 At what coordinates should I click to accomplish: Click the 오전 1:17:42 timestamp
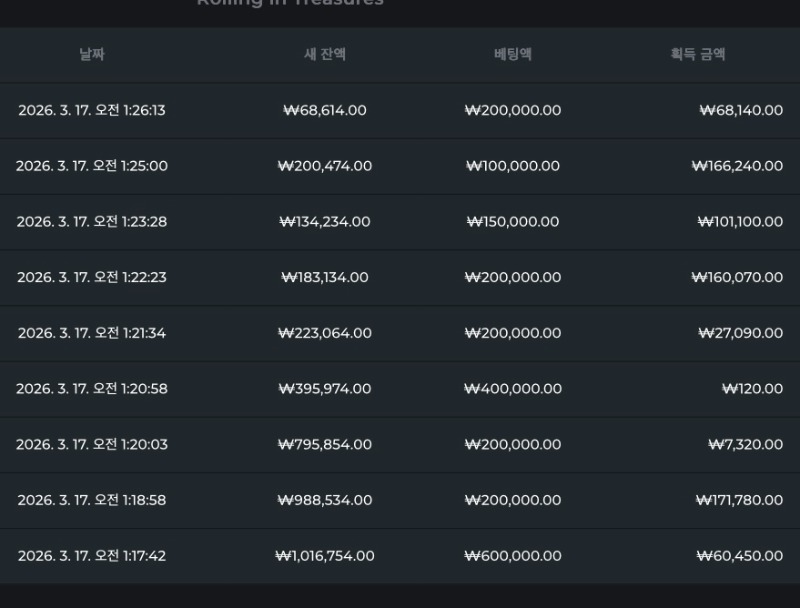click(92, 556)
